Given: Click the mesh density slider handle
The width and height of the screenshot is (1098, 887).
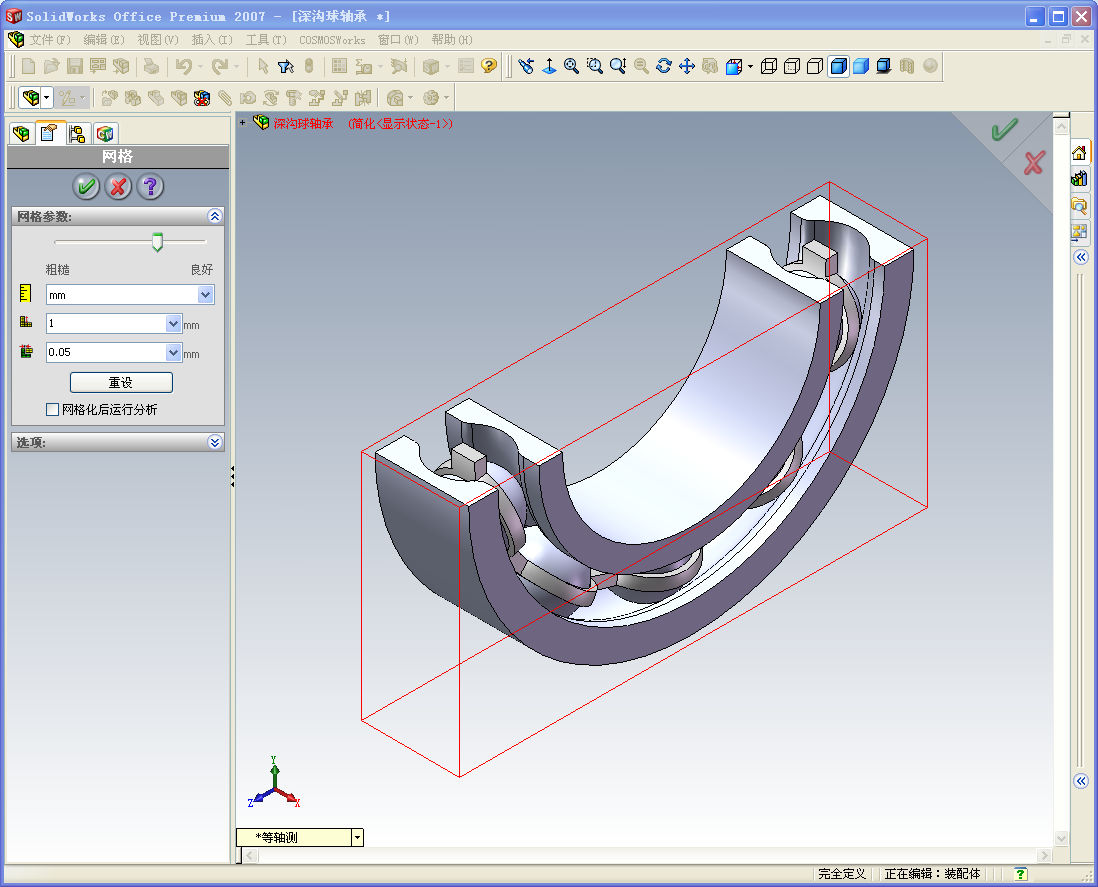Looking at the screenshot, I should [x=158, y=242].
